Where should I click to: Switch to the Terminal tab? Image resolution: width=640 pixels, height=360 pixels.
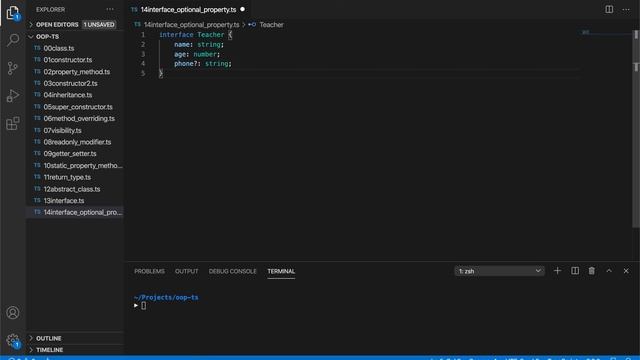[x=281, y=271]
